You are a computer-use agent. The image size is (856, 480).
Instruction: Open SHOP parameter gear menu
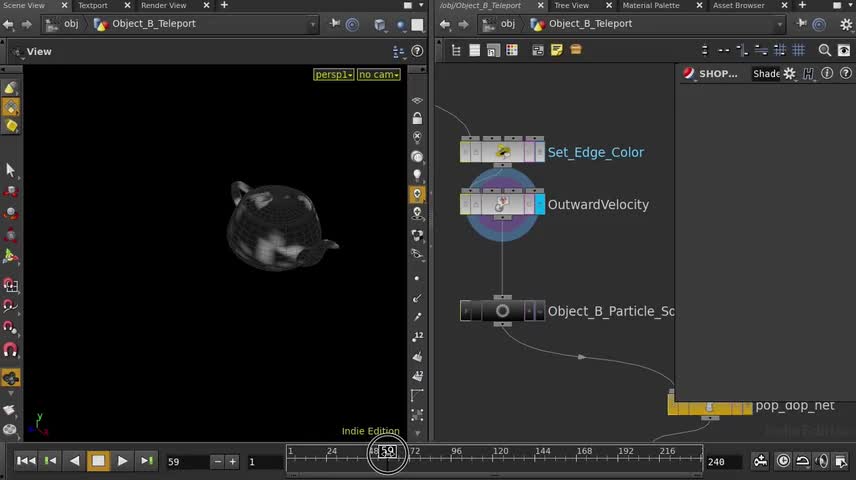pos(789,73)
